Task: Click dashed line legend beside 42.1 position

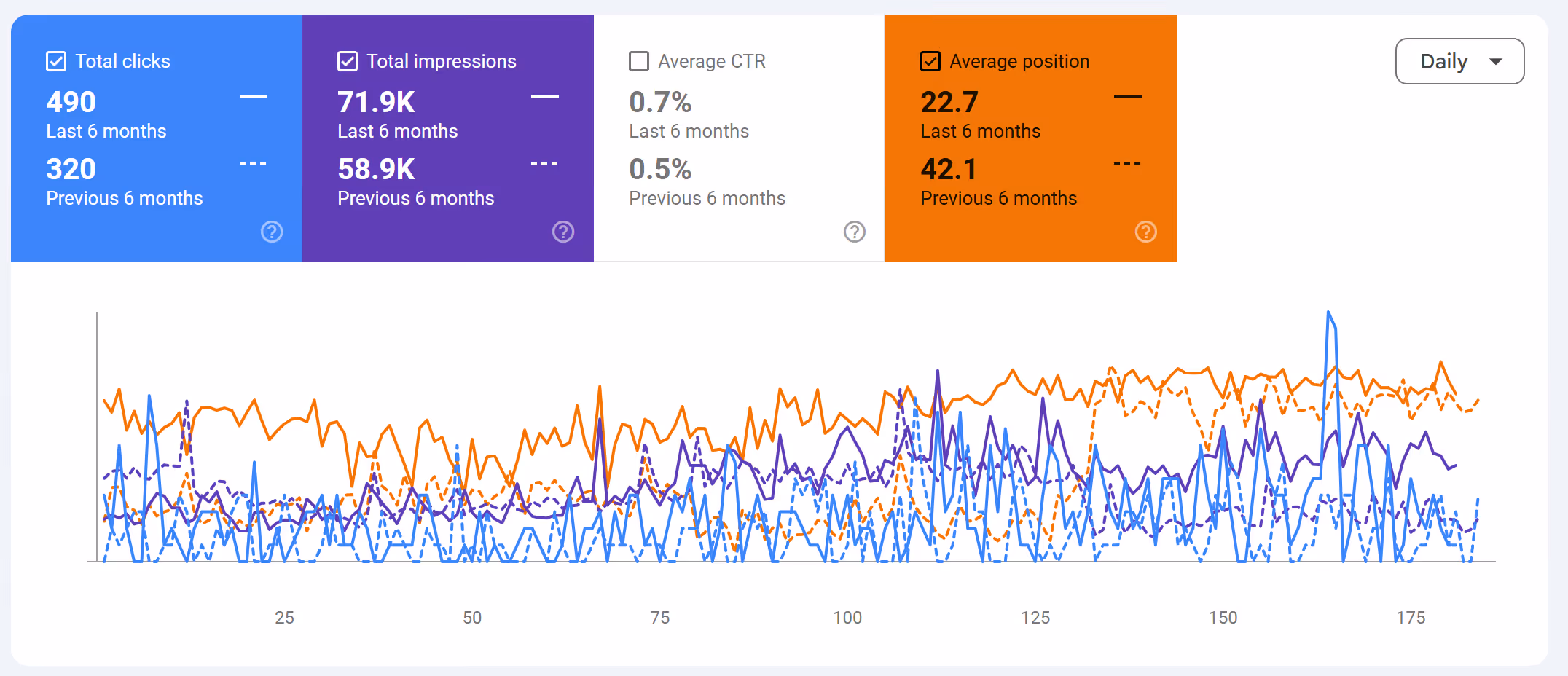Action: pyautogui.click(x=1127, y=163)
